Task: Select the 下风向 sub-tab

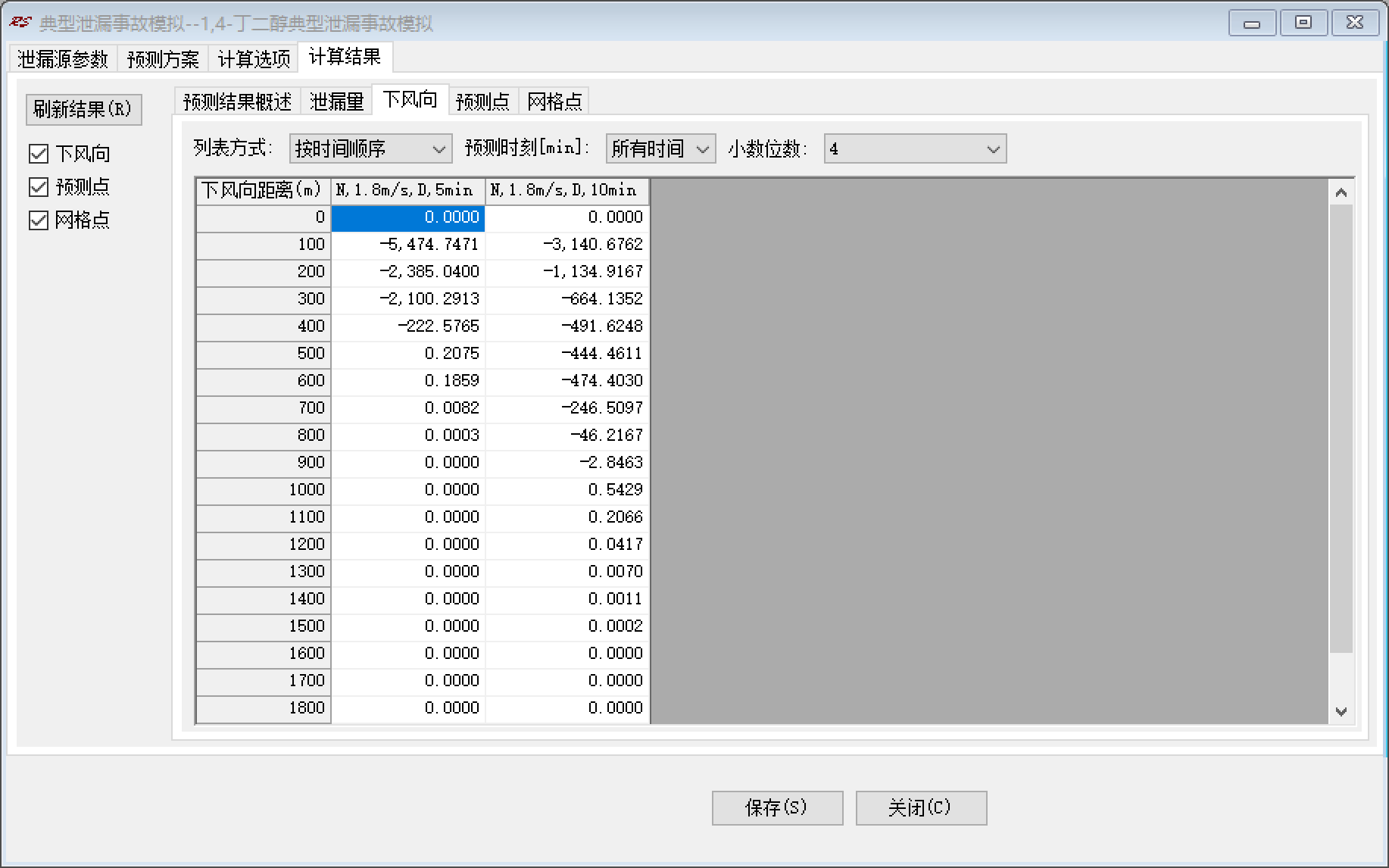Action: pyautogui.click(x=410, y=99)
